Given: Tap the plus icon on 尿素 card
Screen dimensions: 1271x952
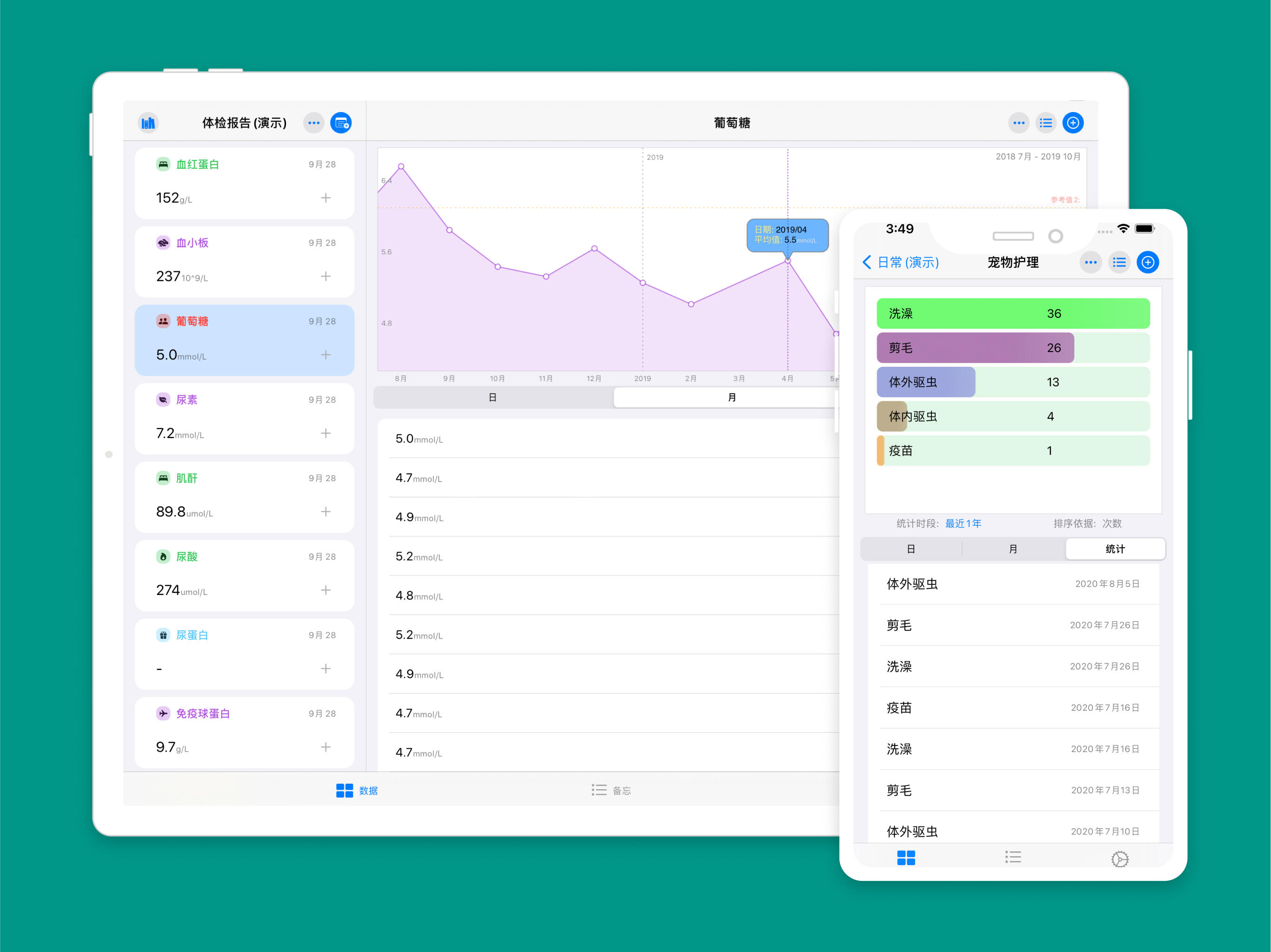Looking at the screenshot, I should (x=325, y=434).
